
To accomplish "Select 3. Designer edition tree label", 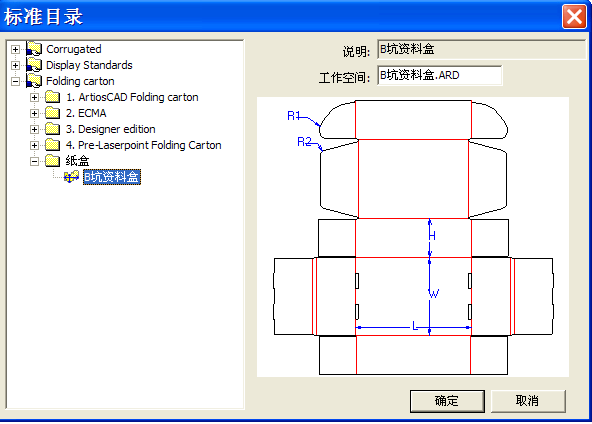I will coord(111,129).
